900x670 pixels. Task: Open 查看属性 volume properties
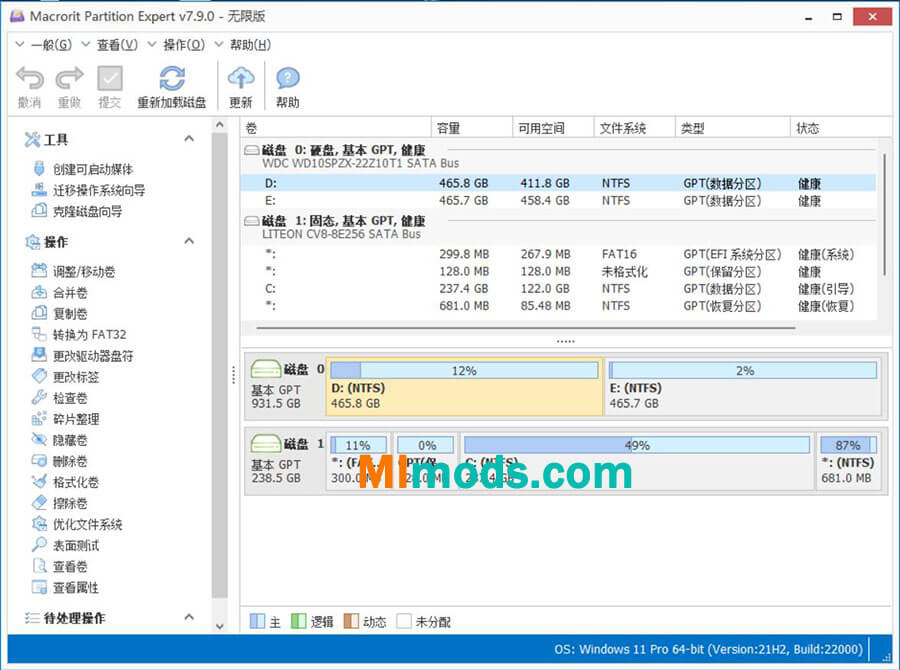click(x=65, y=587)
